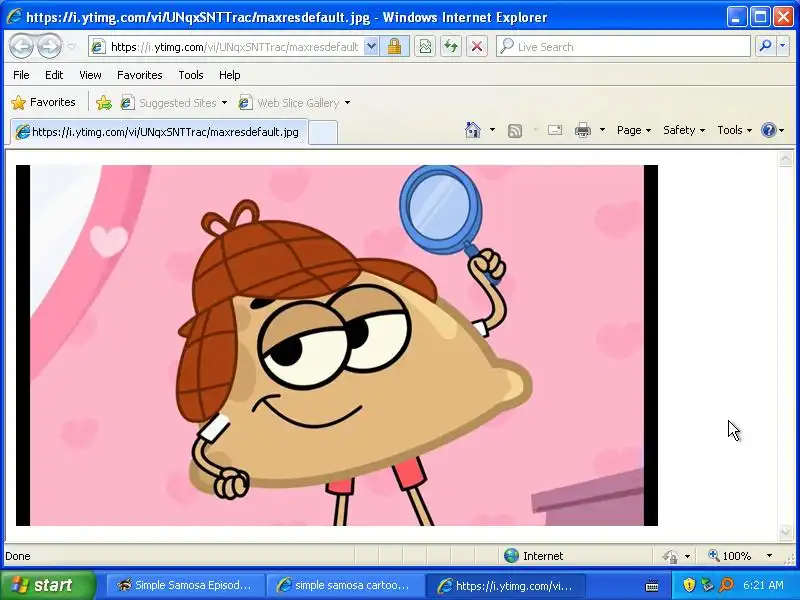Viewport: 800px width, 600px height.
Task: Expand the address bar history dropdown
Action: [371, 47]
